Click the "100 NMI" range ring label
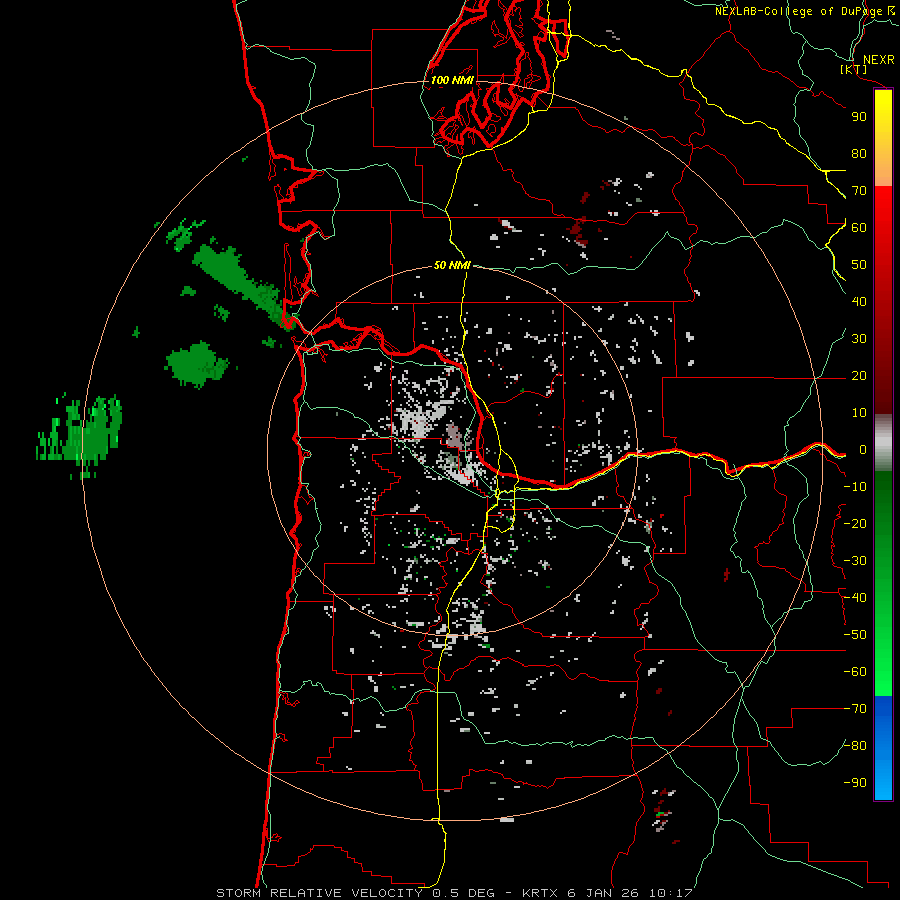 pyautogui.click(x=452, y=80)
